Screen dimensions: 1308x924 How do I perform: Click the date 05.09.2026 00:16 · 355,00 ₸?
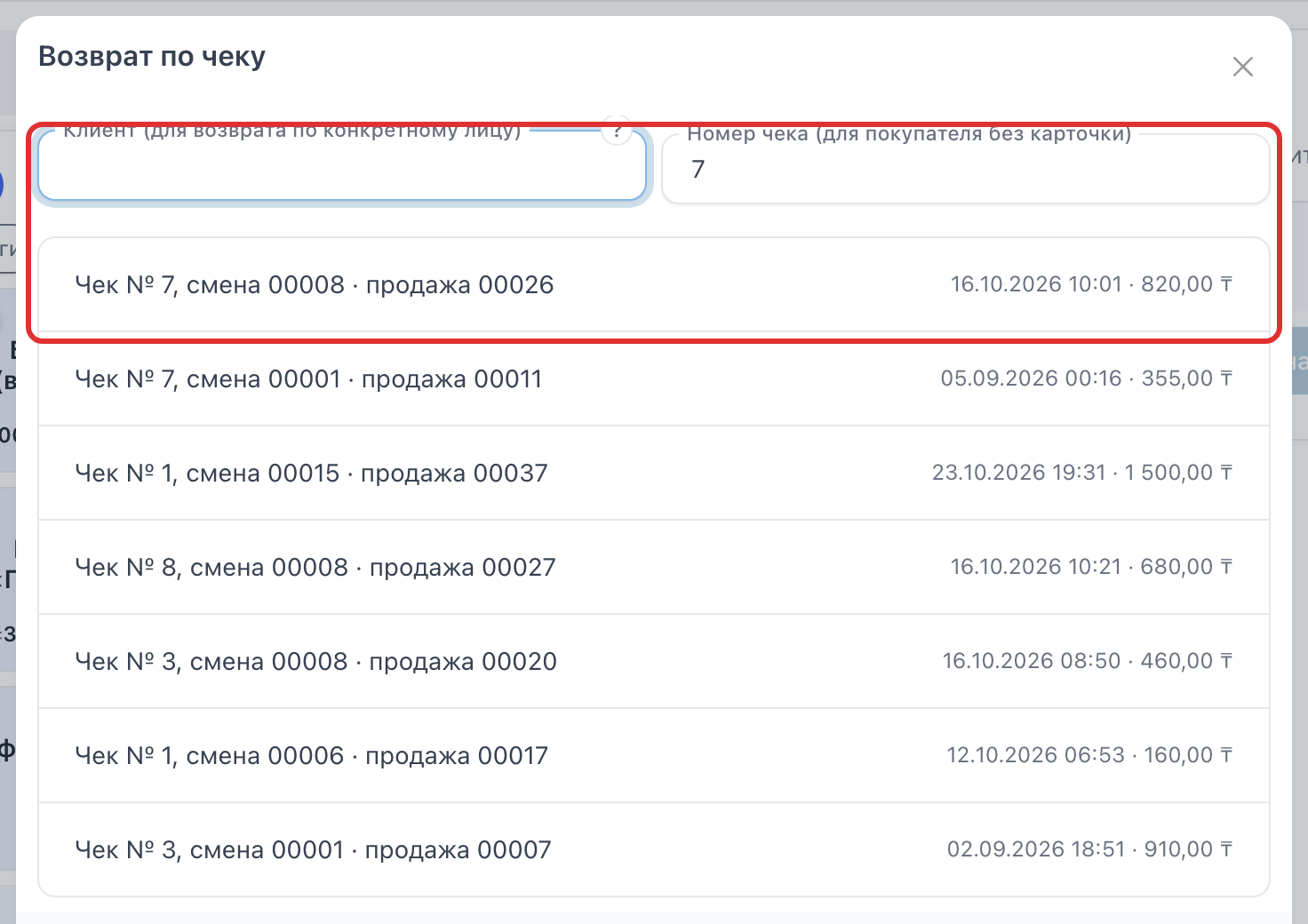pos(1087,378)
